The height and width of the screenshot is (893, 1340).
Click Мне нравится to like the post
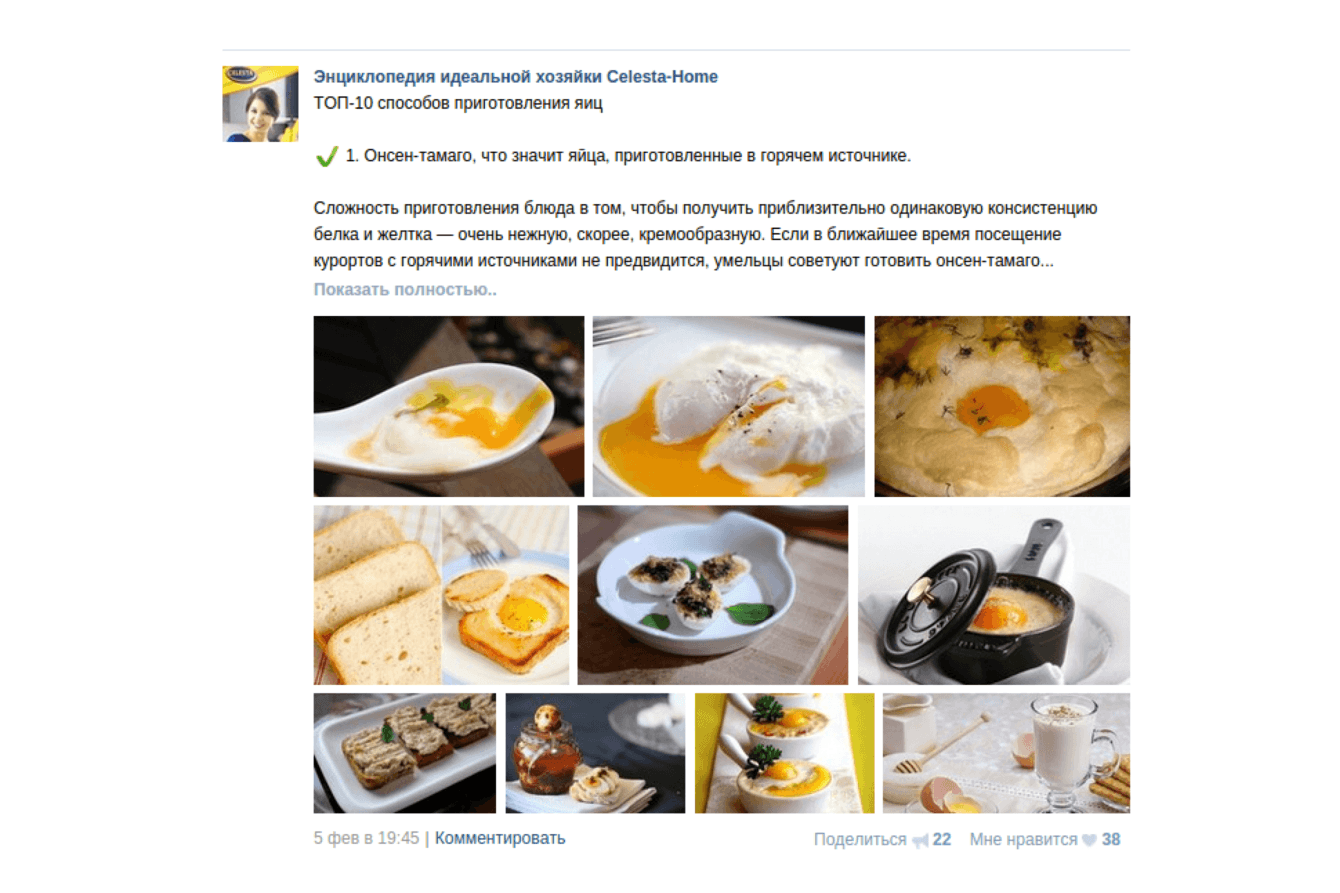(x=1023, y=840)
